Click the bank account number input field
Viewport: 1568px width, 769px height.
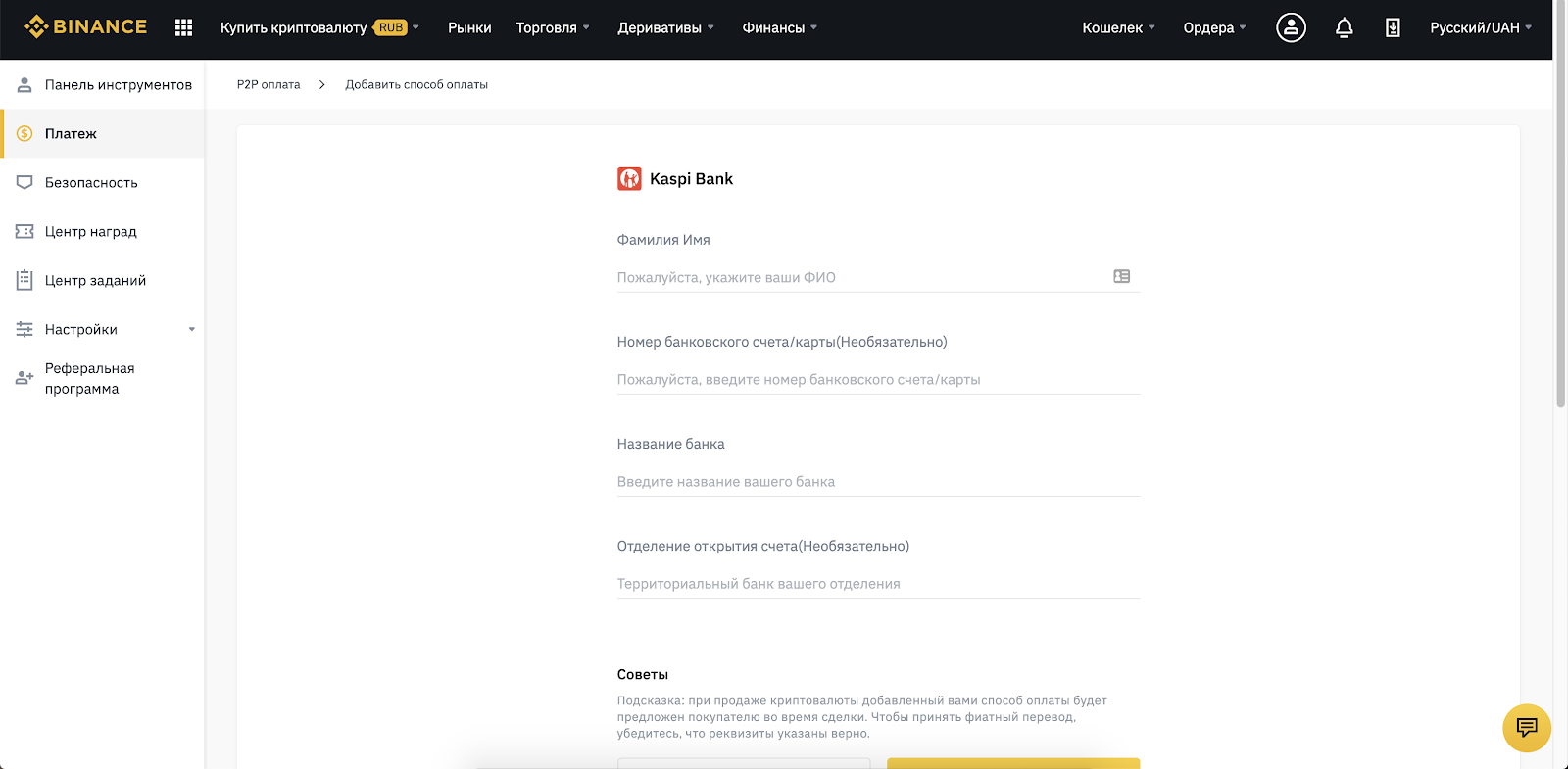[878, 379]
